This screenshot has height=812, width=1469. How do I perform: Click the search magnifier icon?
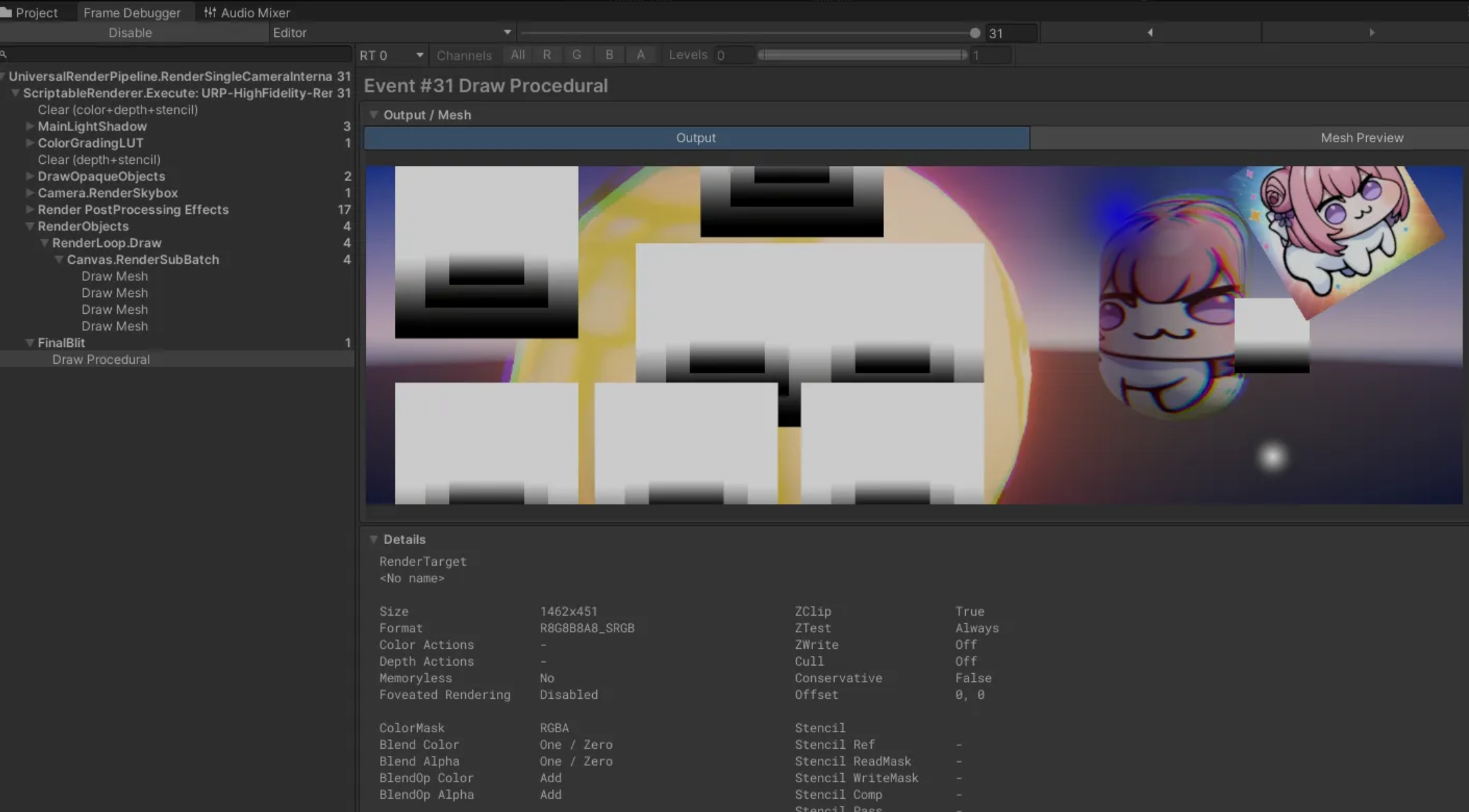pos(4,54)
